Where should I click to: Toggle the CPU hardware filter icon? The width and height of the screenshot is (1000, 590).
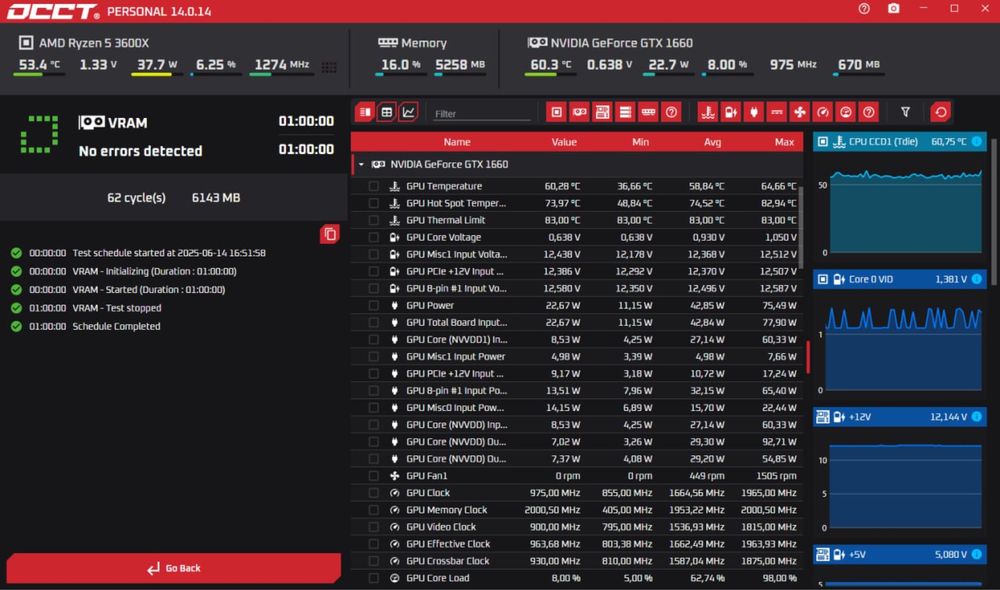[557, 112]
